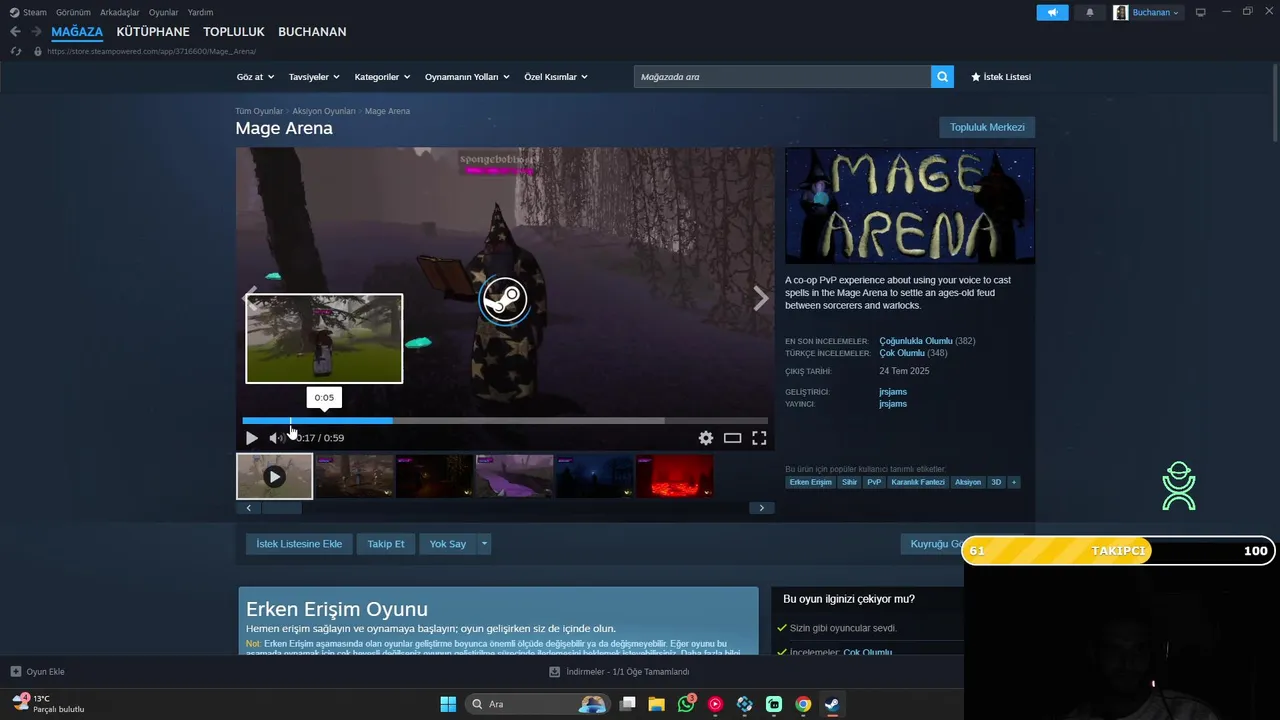Add a tag with plus button
1280x720 pixels.
(1013, 482)
